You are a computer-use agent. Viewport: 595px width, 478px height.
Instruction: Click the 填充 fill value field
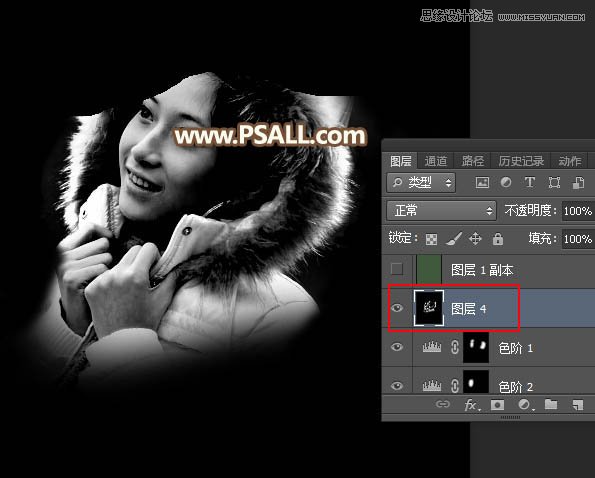pos(578,239)
